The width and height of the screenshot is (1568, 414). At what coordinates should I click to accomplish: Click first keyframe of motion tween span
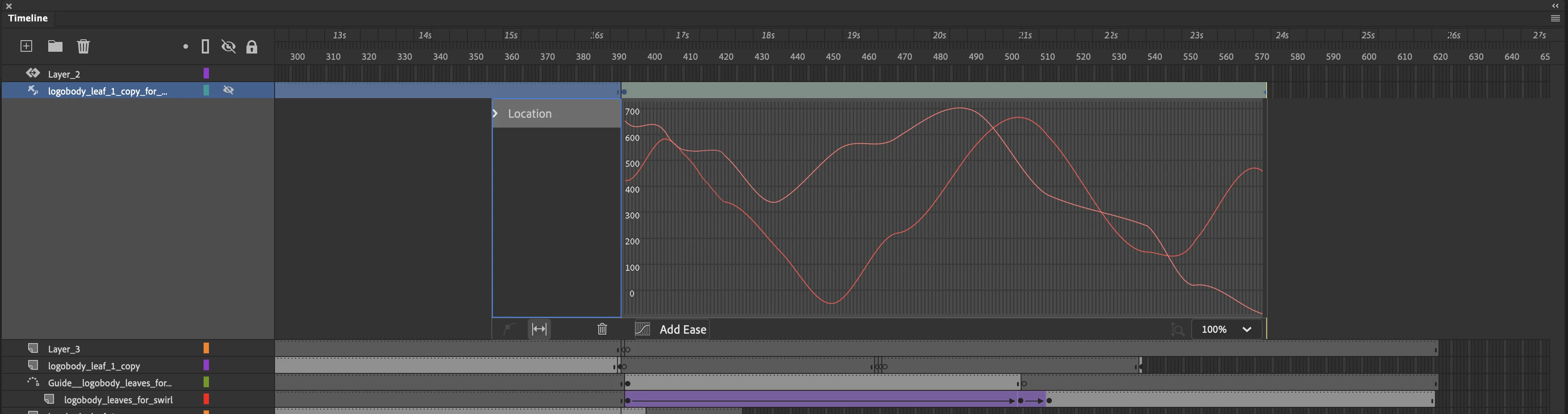(624, 92)
